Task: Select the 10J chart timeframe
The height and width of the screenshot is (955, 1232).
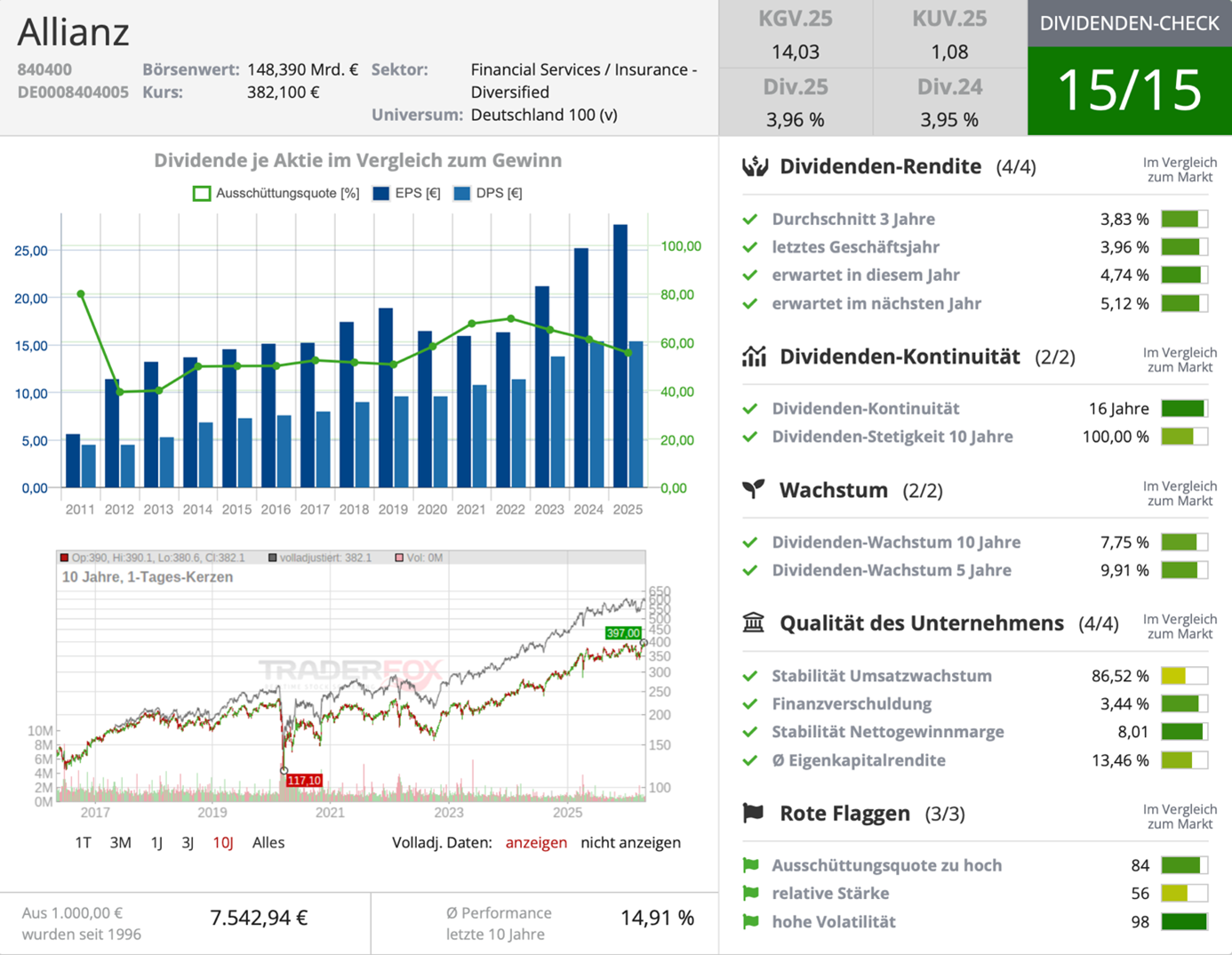Action: tap(223, 842)
